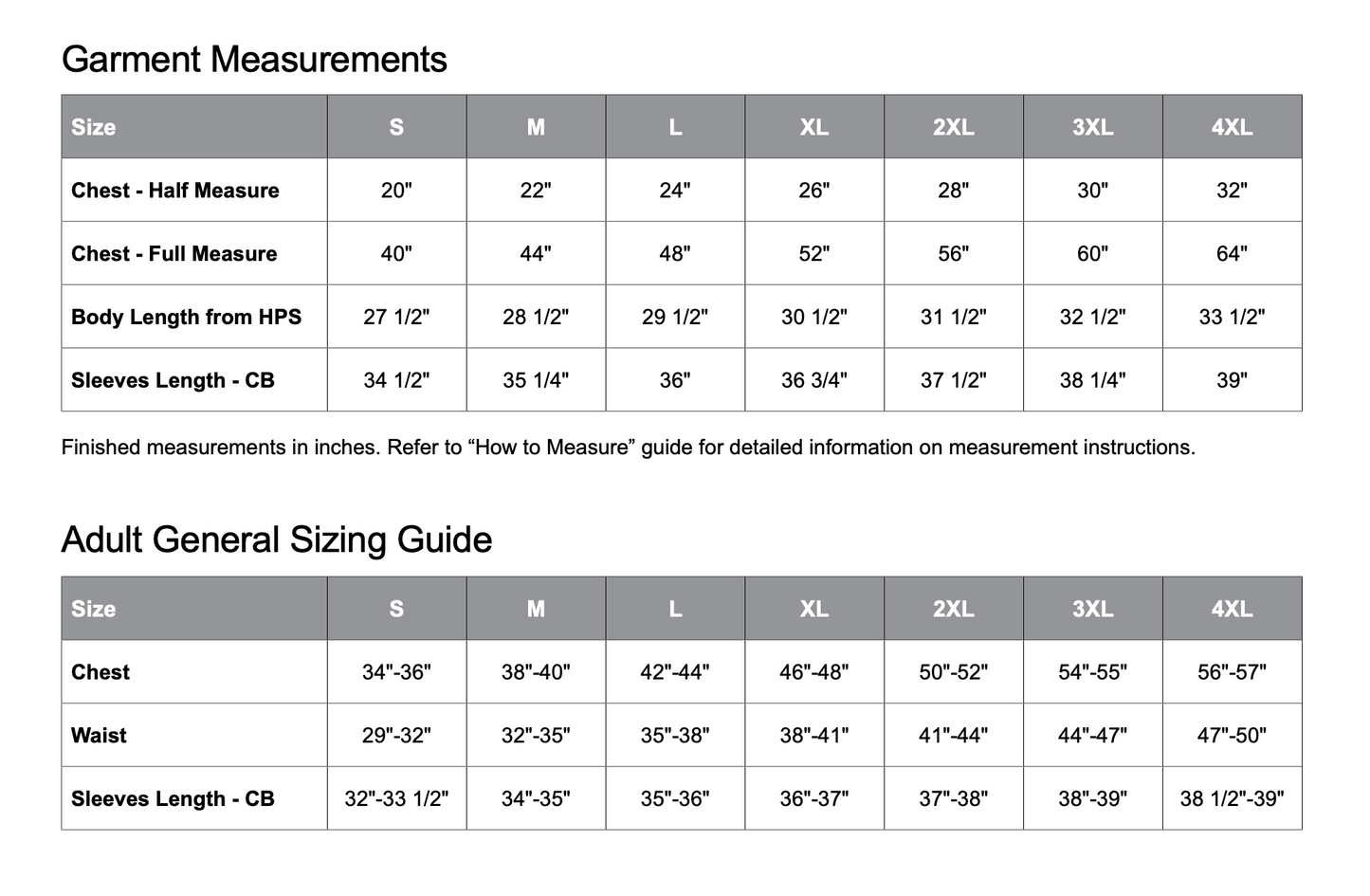Image resolution: width=1370 pixels, height=896 pixels.
Task: Click the 42"-44" chest range cell
Action: coord(675,672)
